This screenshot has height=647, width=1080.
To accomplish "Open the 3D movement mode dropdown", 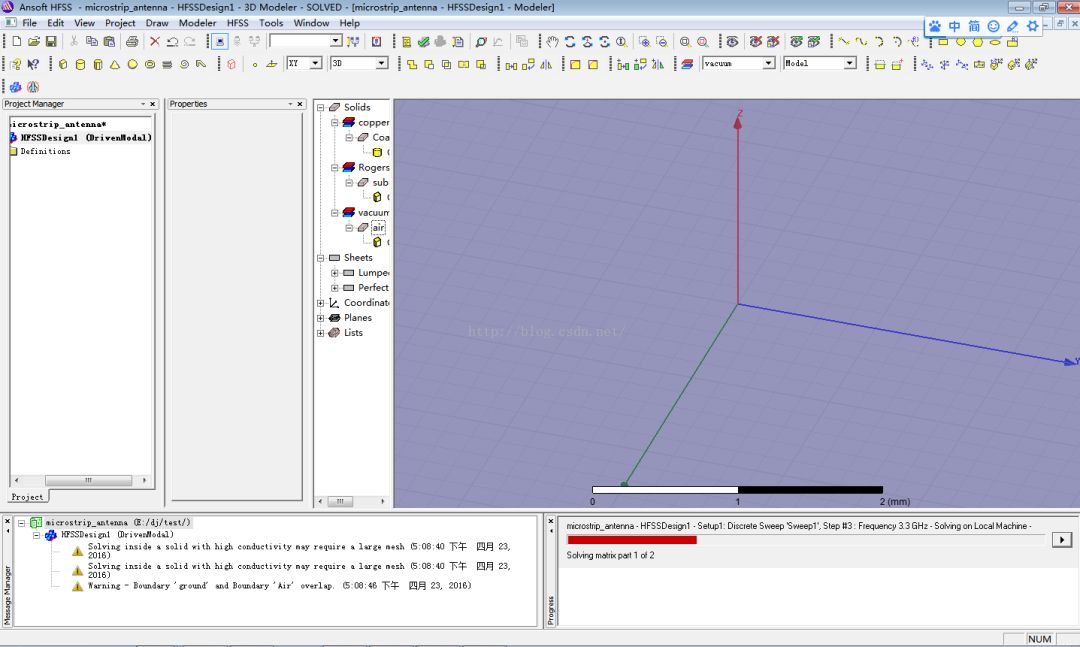I will click(x=381, y=63).
